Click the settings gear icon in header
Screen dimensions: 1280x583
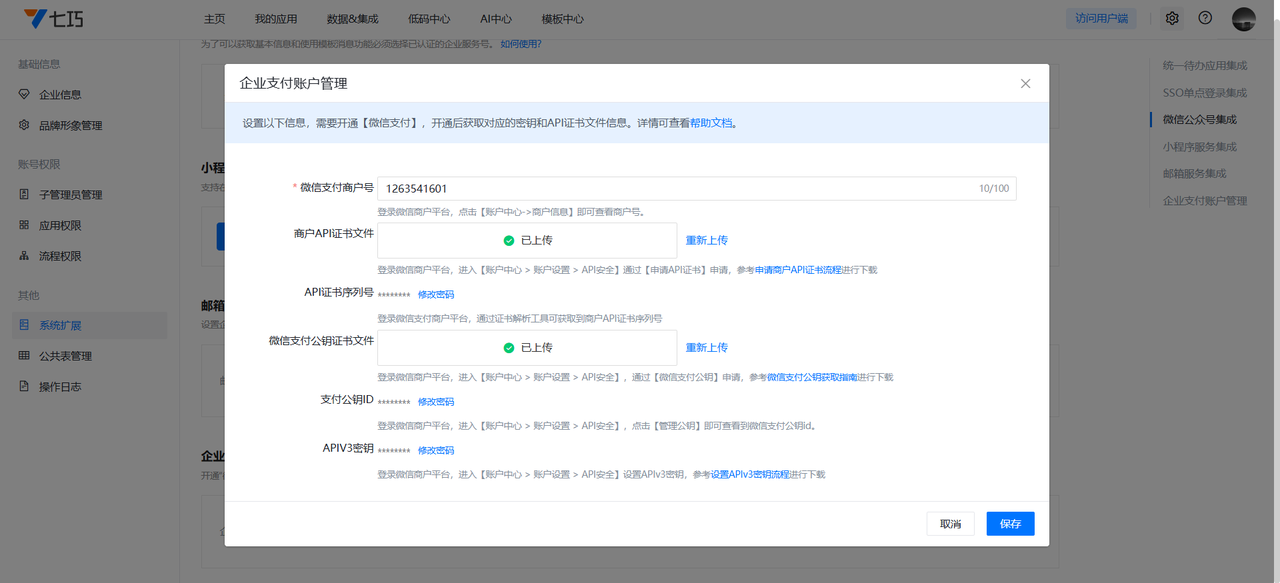click(1172, 18)
